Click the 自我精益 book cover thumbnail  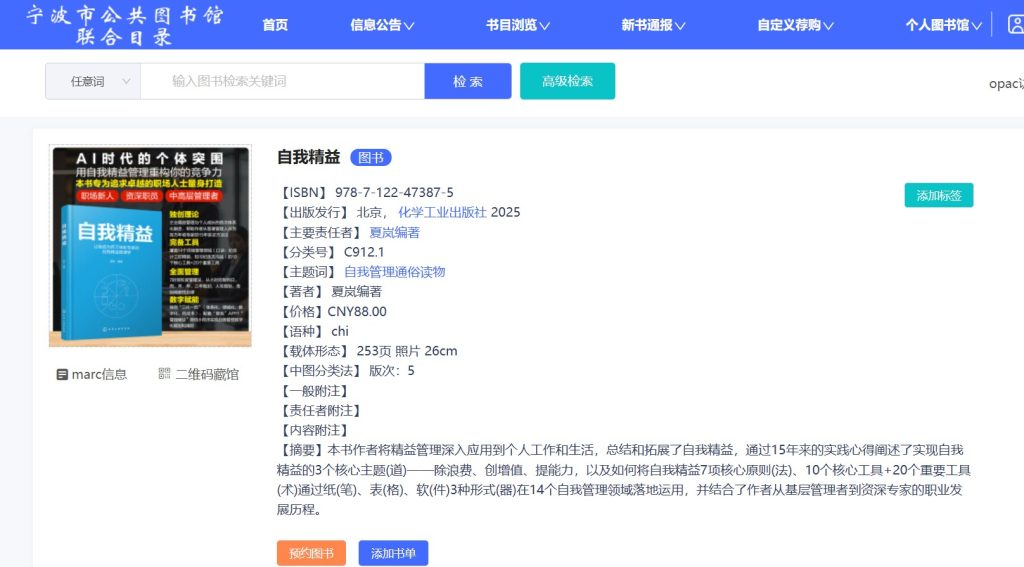point(150,246)
